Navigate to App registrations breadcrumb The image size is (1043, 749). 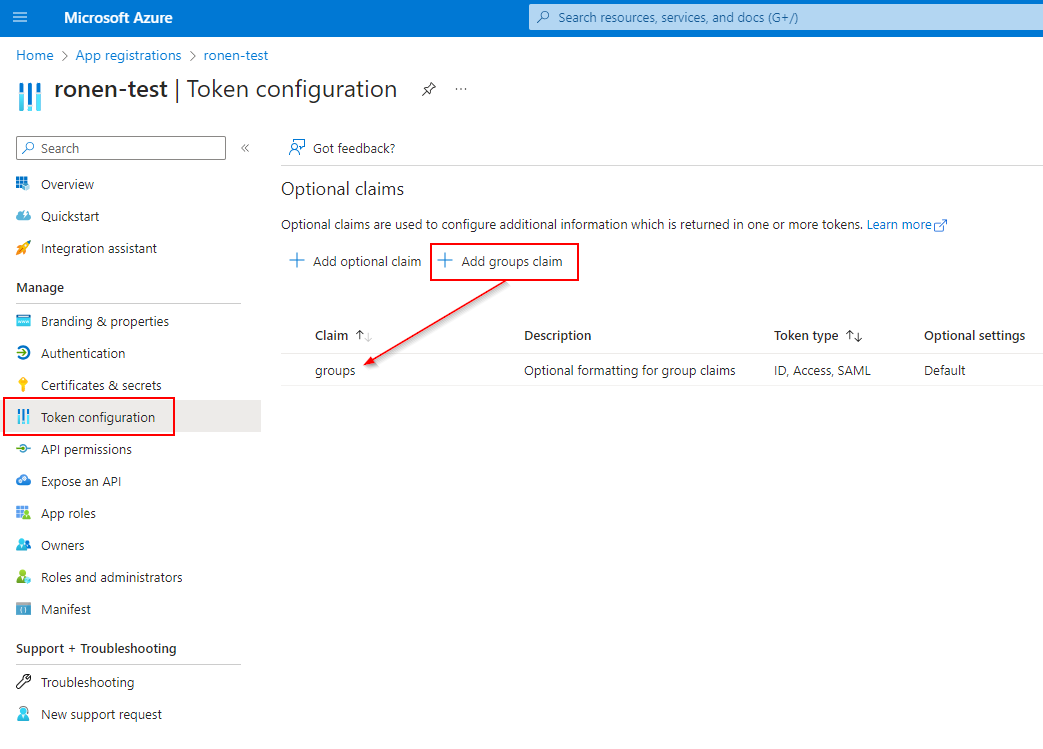tap(128, 56)
